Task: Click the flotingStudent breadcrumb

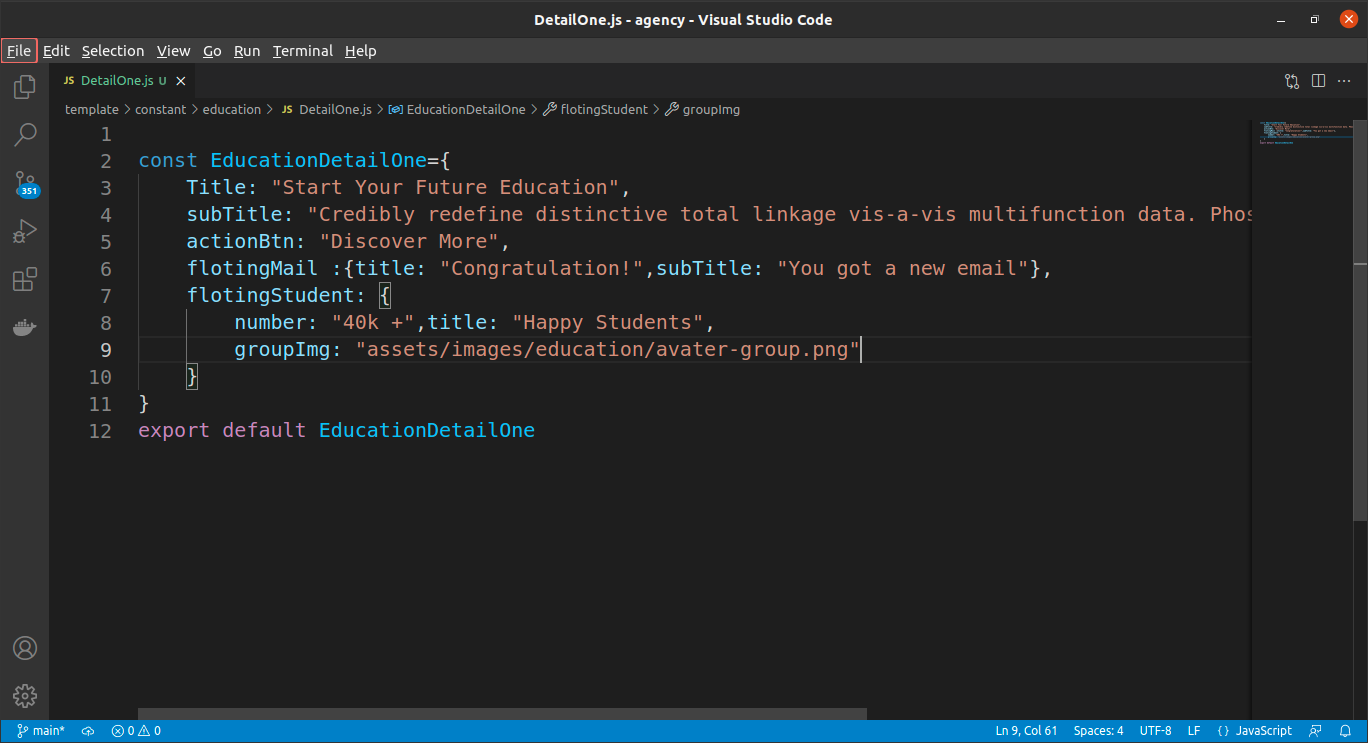Action: pyautogui.click(x=596, y=110)
